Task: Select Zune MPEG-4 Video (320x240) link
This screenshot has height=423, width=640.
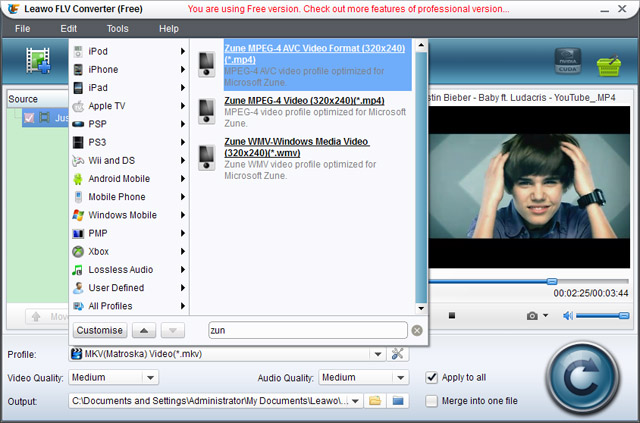Action: pos(304,100)
